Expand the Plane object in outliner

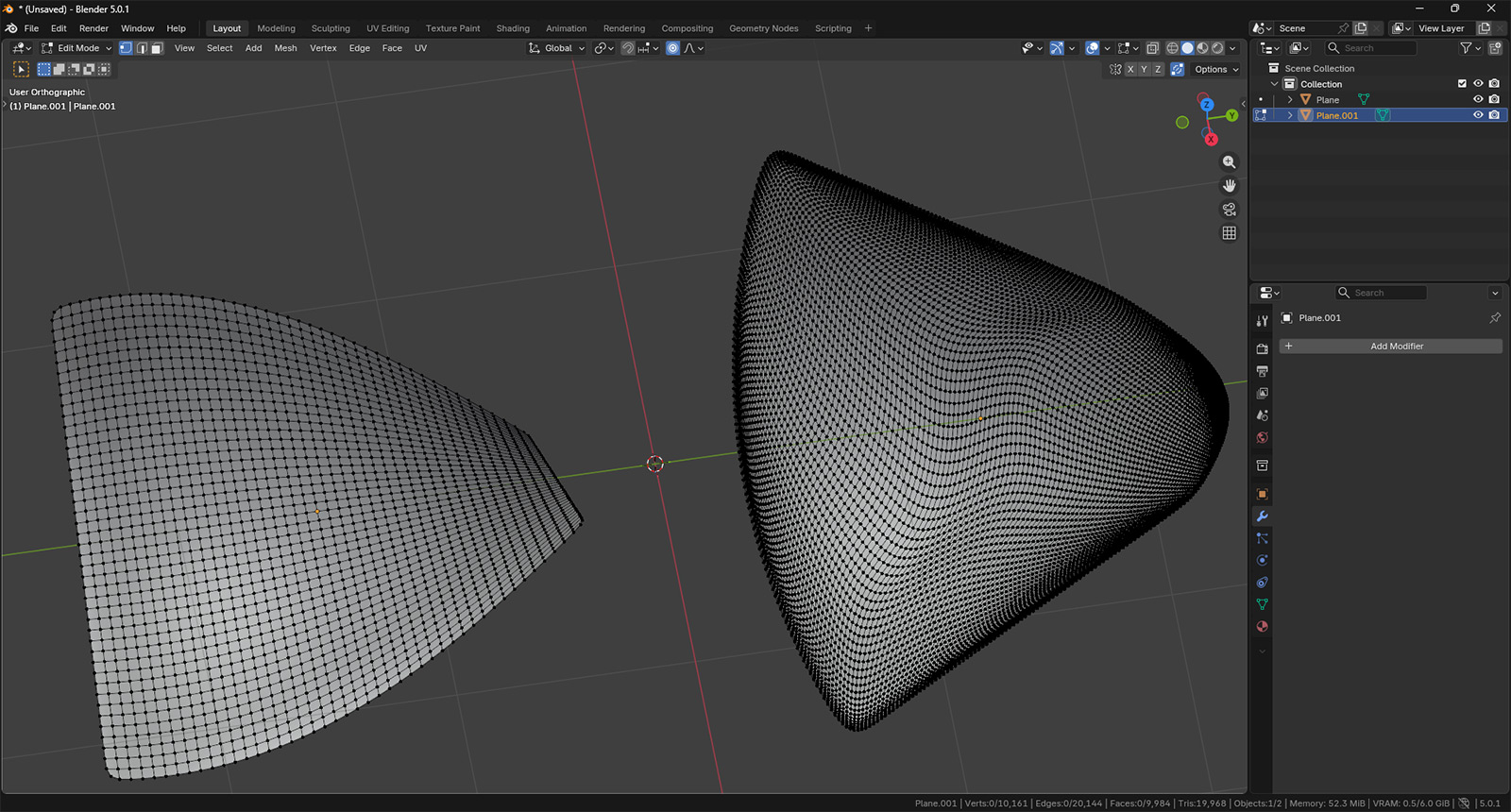(x=1290, y=100)
